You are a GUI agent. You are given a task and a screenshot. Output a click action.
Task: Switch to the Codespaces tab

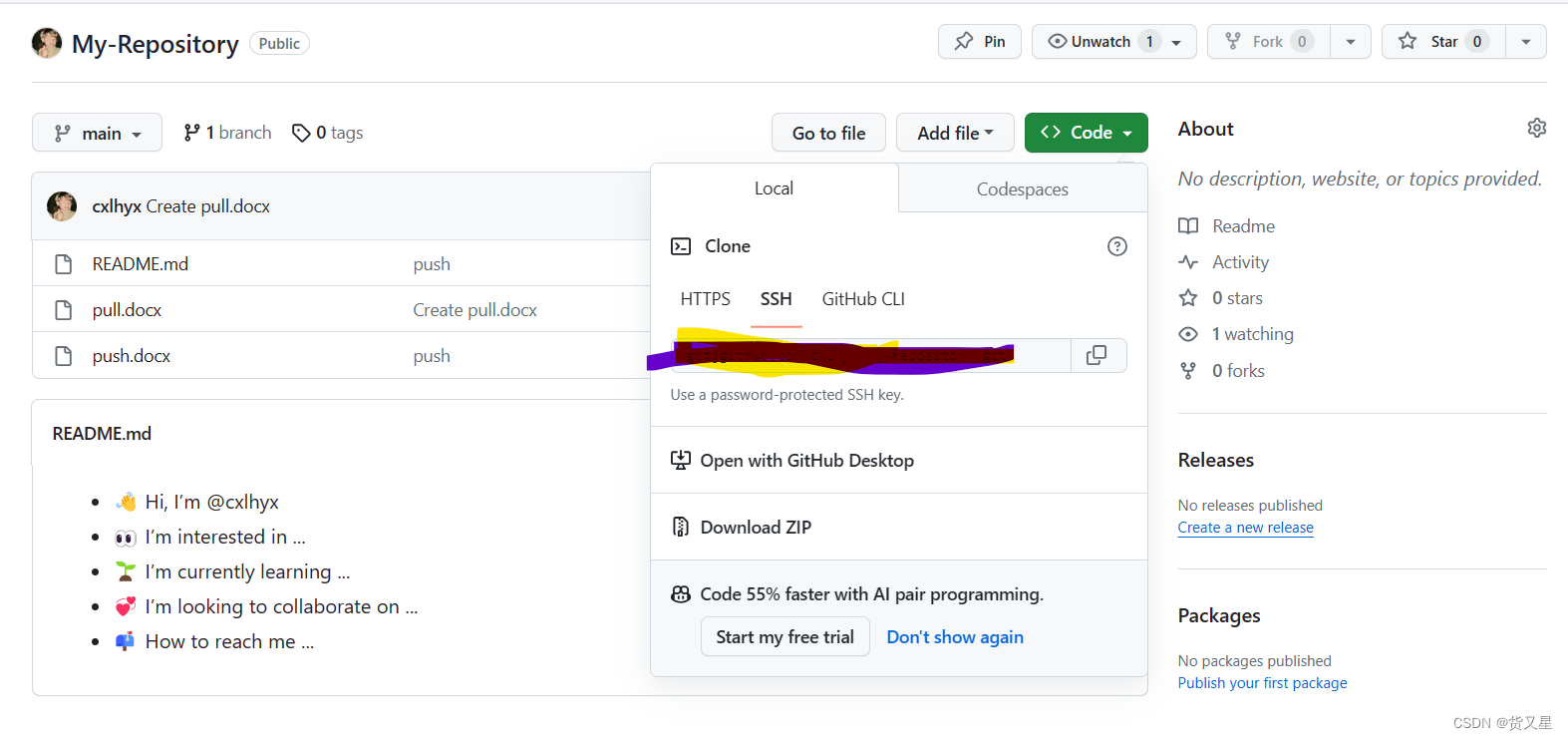[x=1023, y=189]
